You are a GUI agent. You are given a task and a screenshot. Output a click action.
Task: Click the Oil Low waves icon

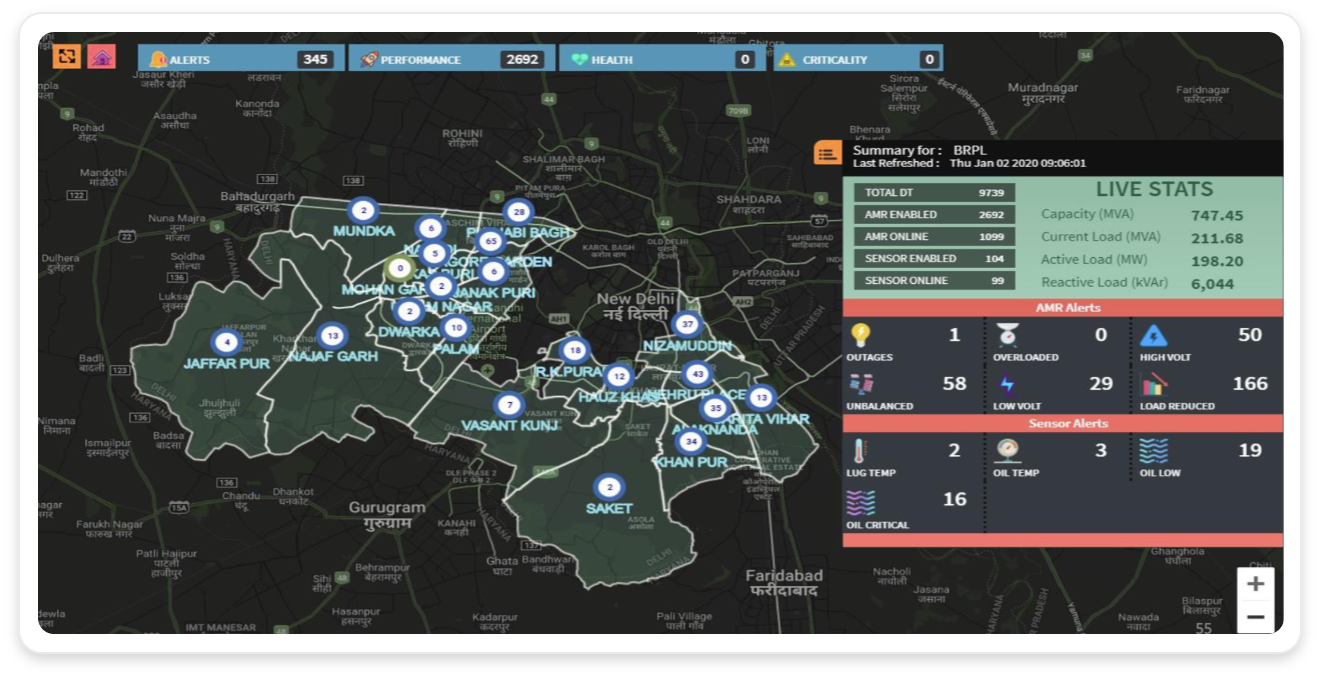coord(1153,451)
